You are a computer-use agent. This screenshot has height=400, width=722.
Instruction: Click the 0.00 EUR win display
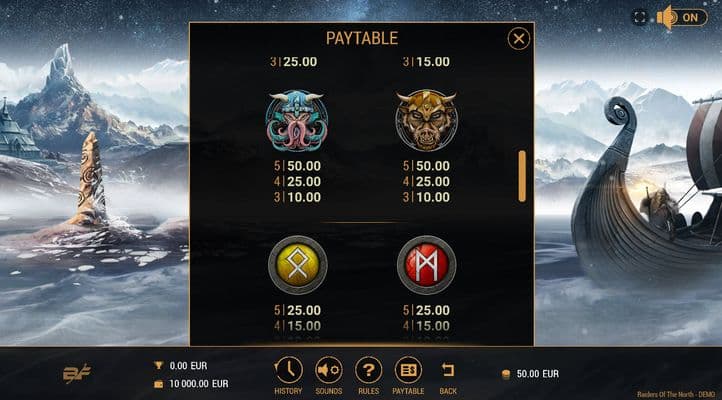tap(188, 366)
